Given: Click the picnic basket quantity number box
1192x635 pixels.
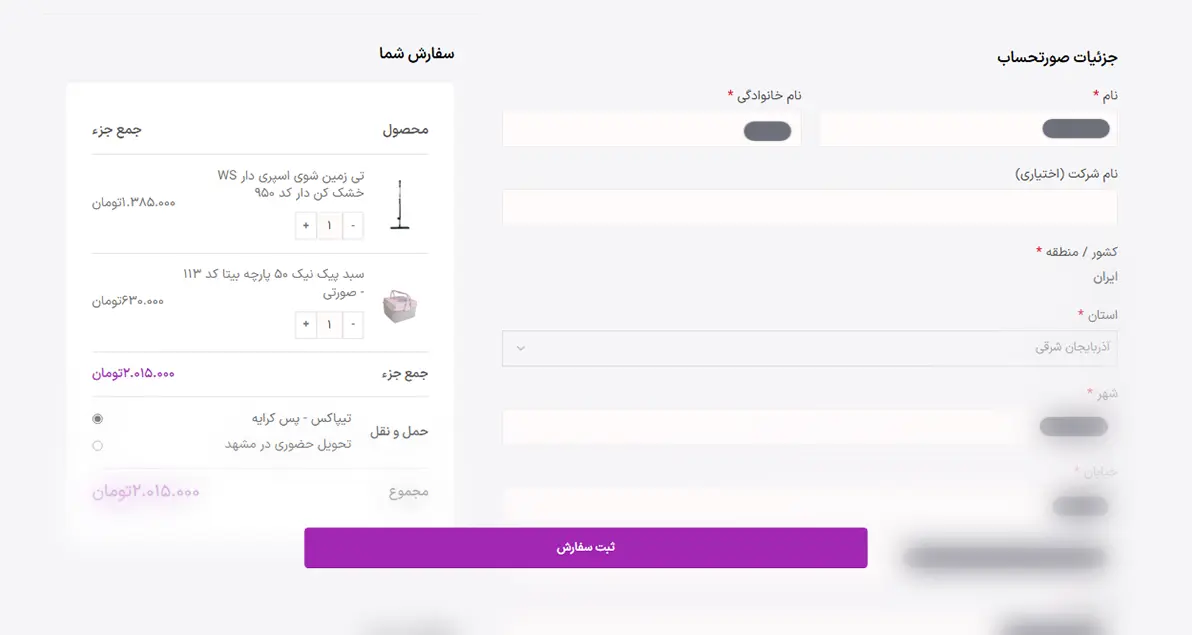Looking at the screenshot, I should 329,325.
